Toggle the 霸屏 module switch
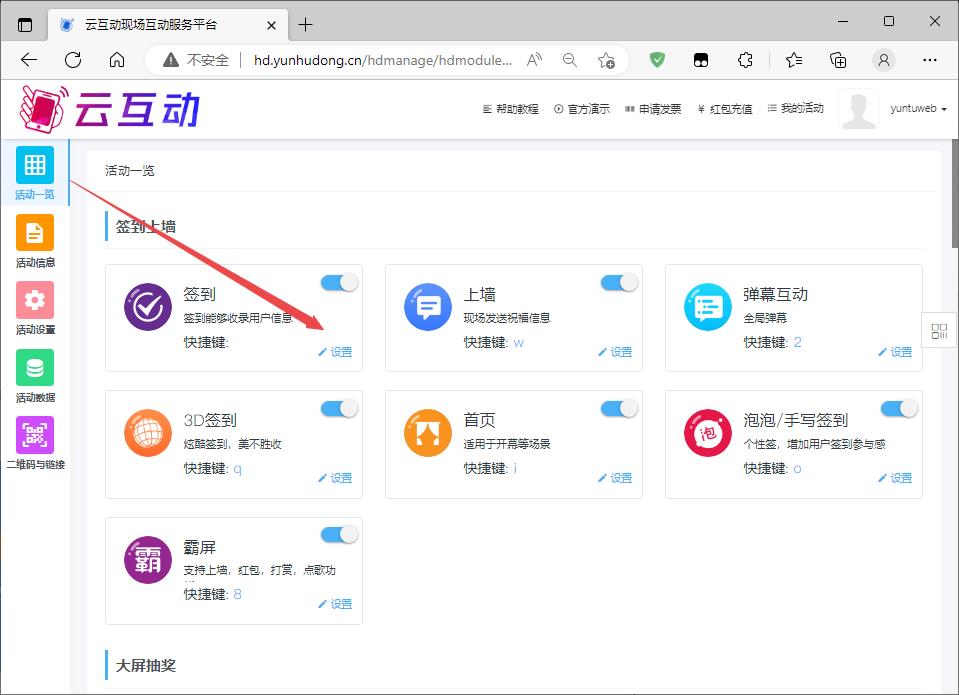The width and height of the screenshot is (959, 695). click(339, 535)
